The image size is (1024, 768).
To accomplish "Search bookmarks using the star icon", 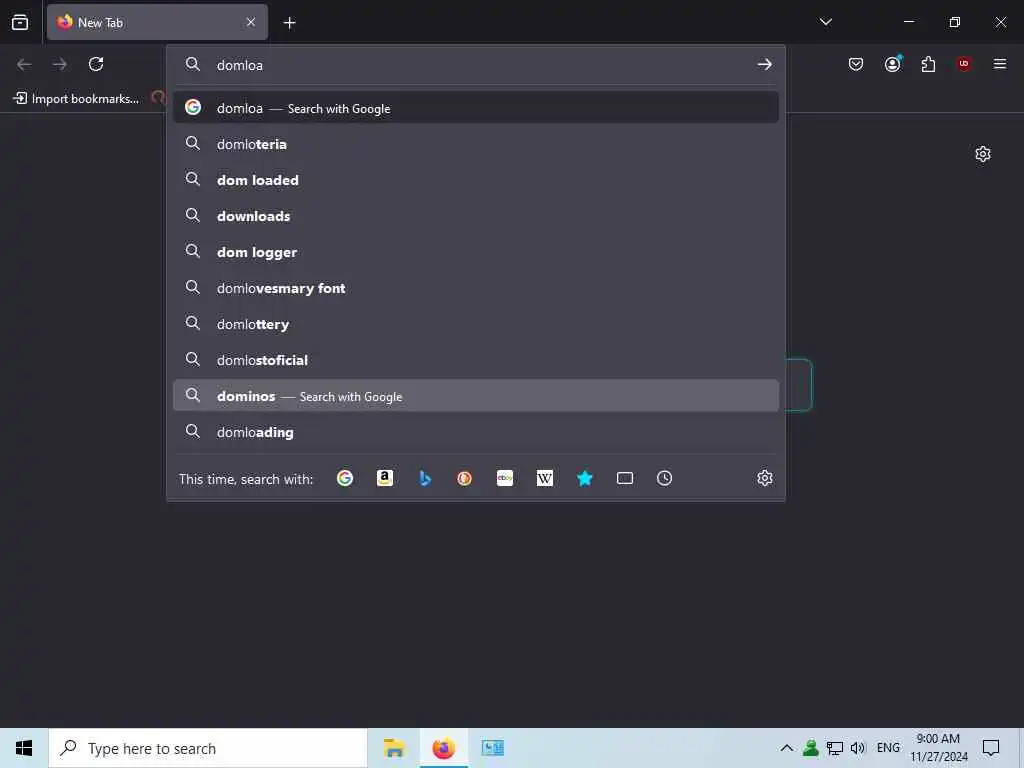I will (x=584, y=478).
